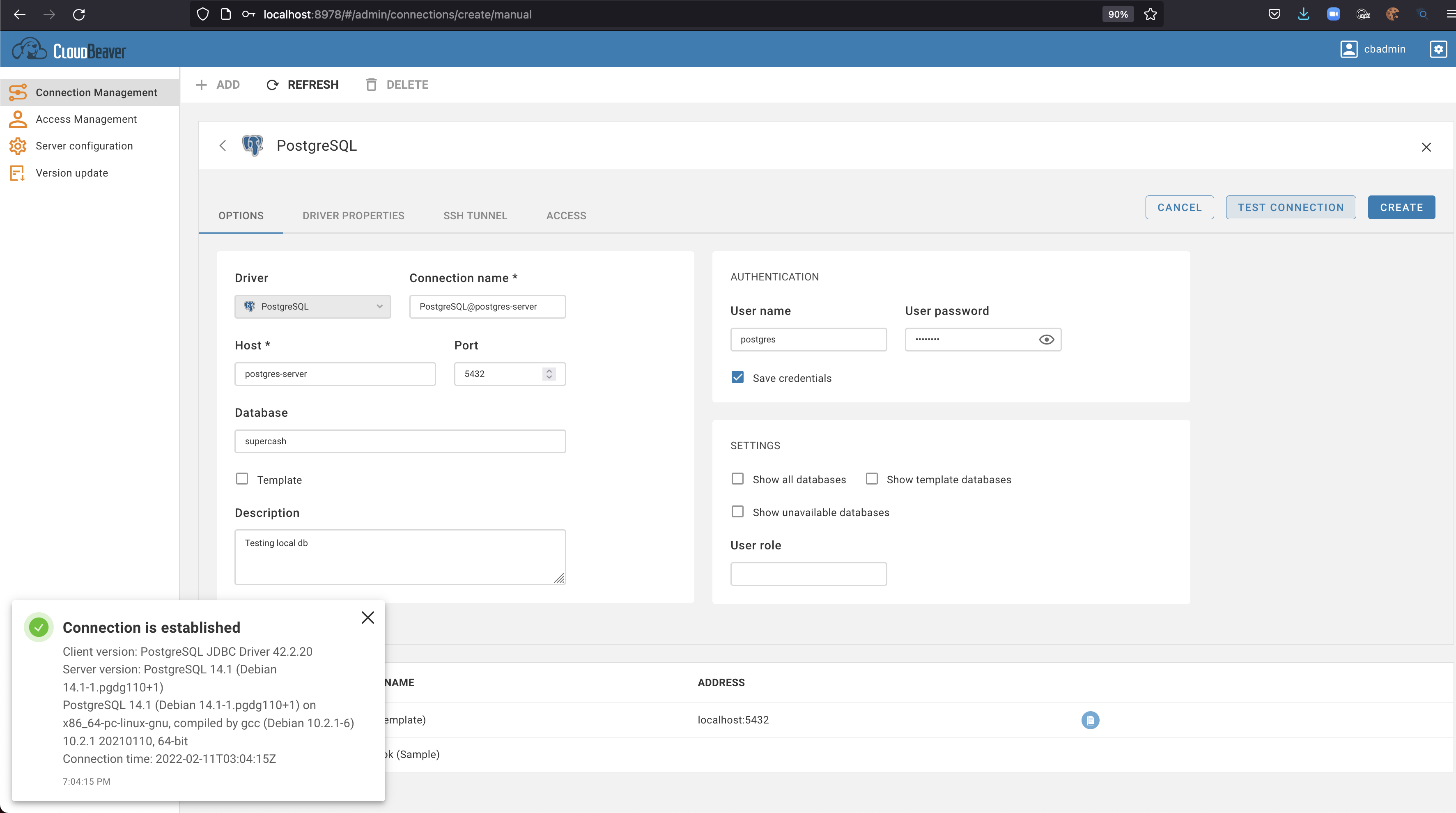The height and width of the screenshot is (813, 1456).
Task: Click the cbadmin user profile icon
Action: (x=1348, y=49)
